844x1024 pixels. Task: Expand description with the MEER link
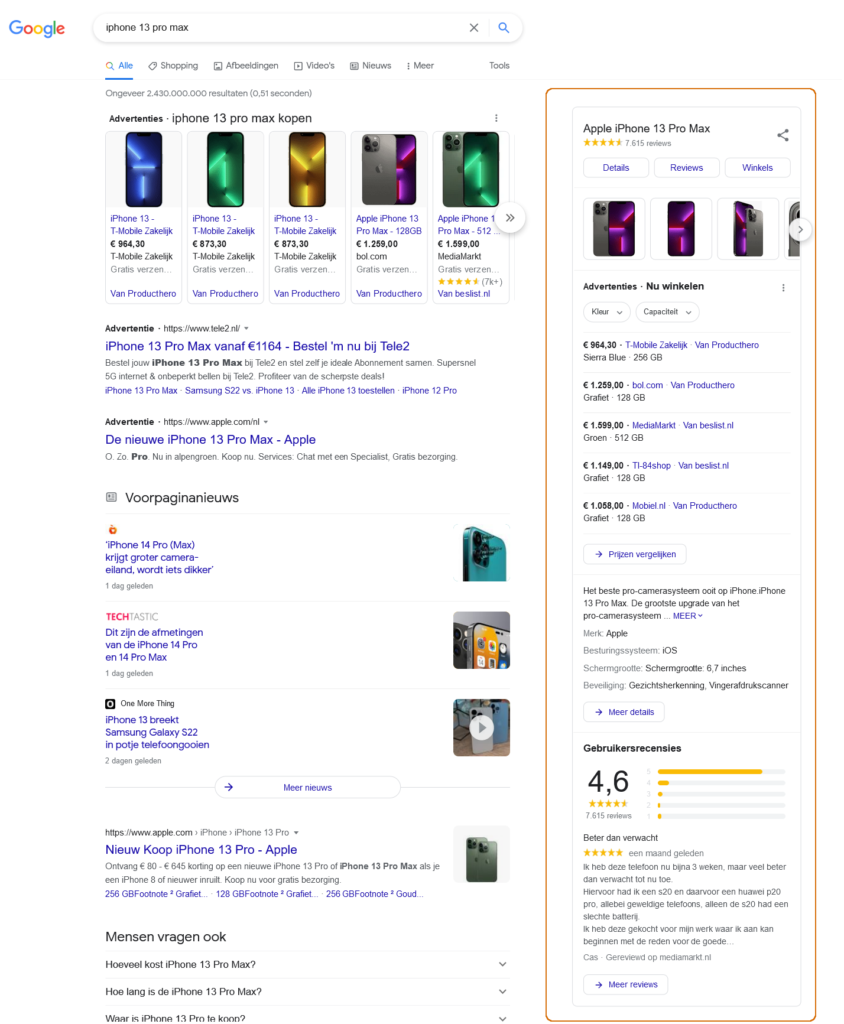click(687, 616)
